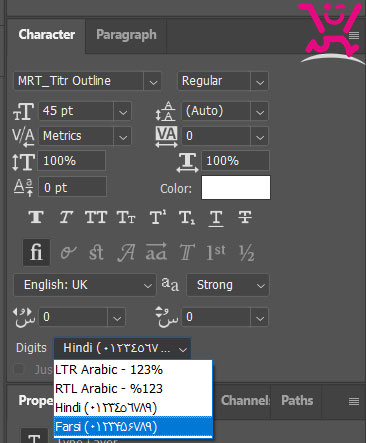
Task: Toggle Contextual Alternates OpenType button
Action: pyautogui.click(x=68, y=252)
